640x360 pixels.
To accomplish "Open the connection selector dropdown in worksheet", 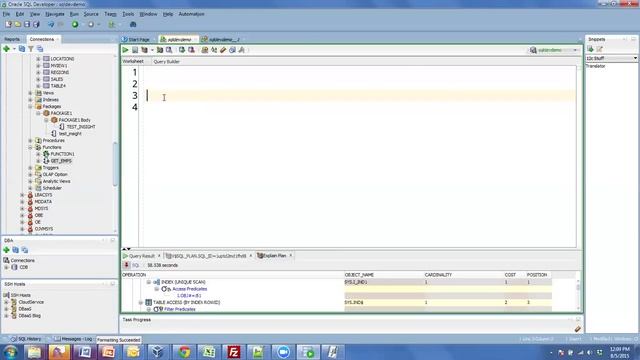I will point(576,50).
